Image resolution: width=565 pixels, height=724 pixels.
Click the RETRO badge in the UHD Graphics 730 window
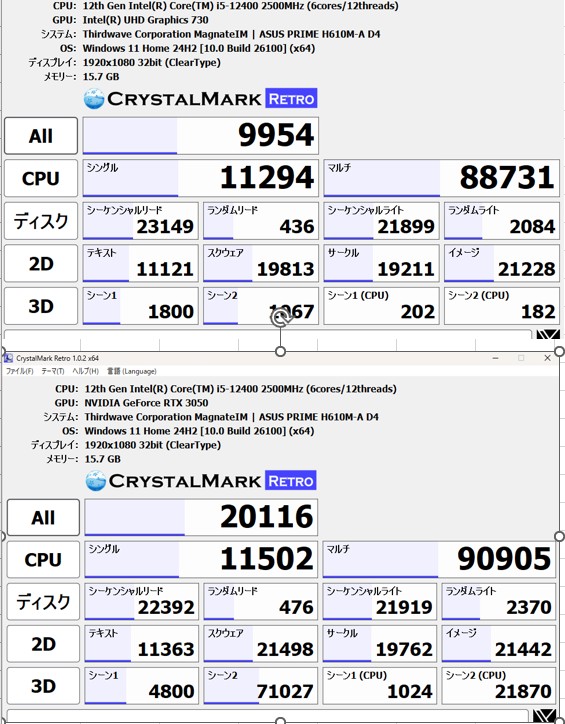coord(291,98)
